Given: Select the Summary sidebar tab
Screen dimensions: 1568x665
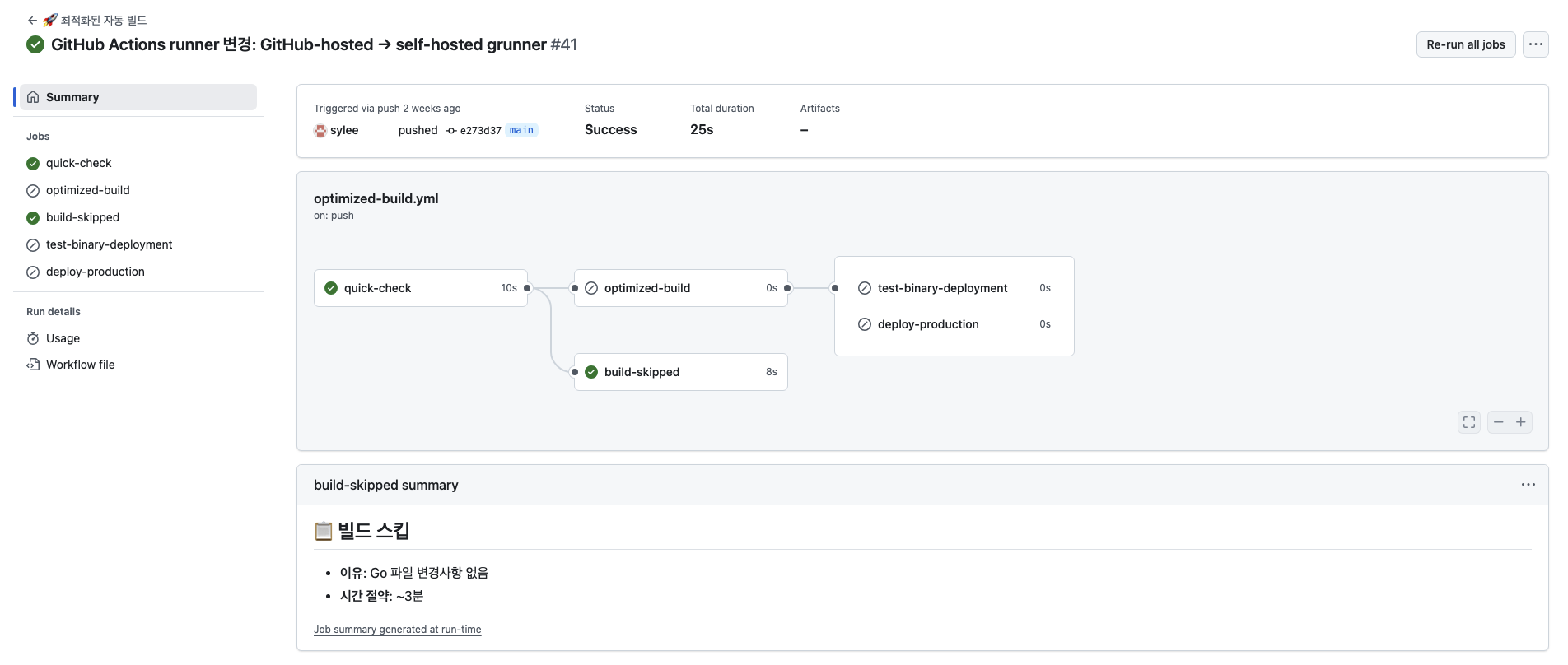Looking at the screenshot, I should pyautogui.click(x=138, y=97).
